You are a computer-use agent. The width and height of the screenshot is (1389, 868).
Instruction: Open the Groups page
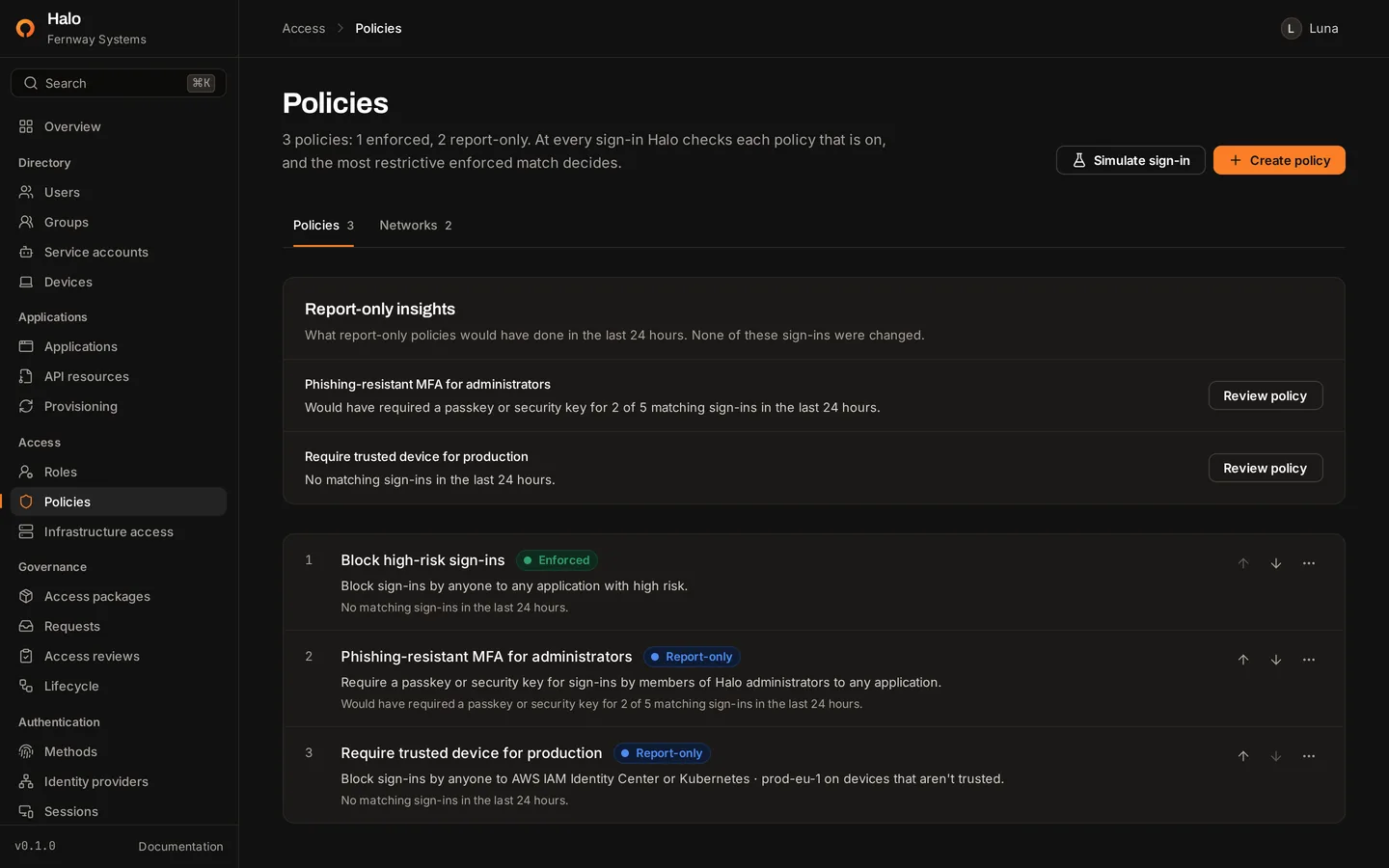119,222
